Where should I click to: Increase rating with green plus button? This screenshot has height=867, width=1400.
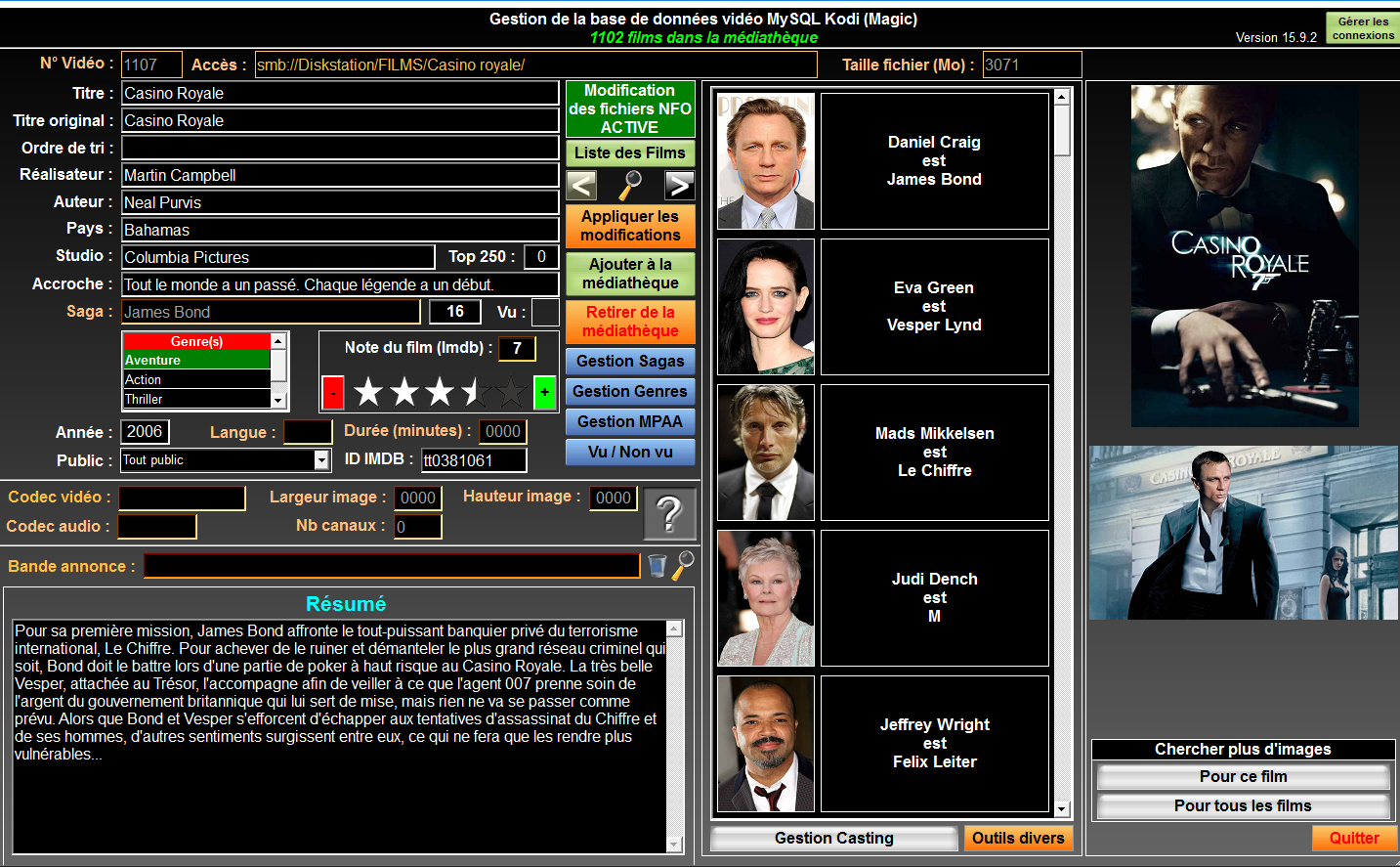coord(545,393)
